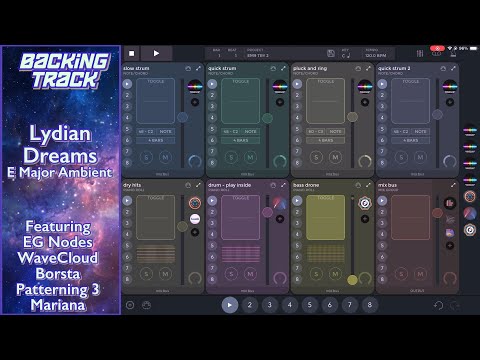This screenshot has height=360, width=480.
Task: Open the NOTE mode selector on quick strum 2
Action: [420, 132]
